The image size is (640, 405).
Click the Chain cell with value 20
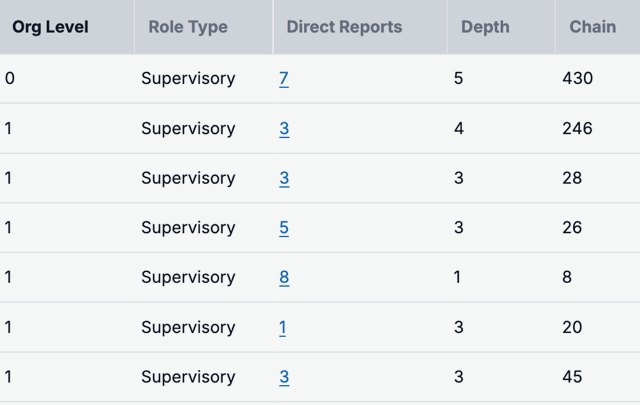[x=573, y=328]
